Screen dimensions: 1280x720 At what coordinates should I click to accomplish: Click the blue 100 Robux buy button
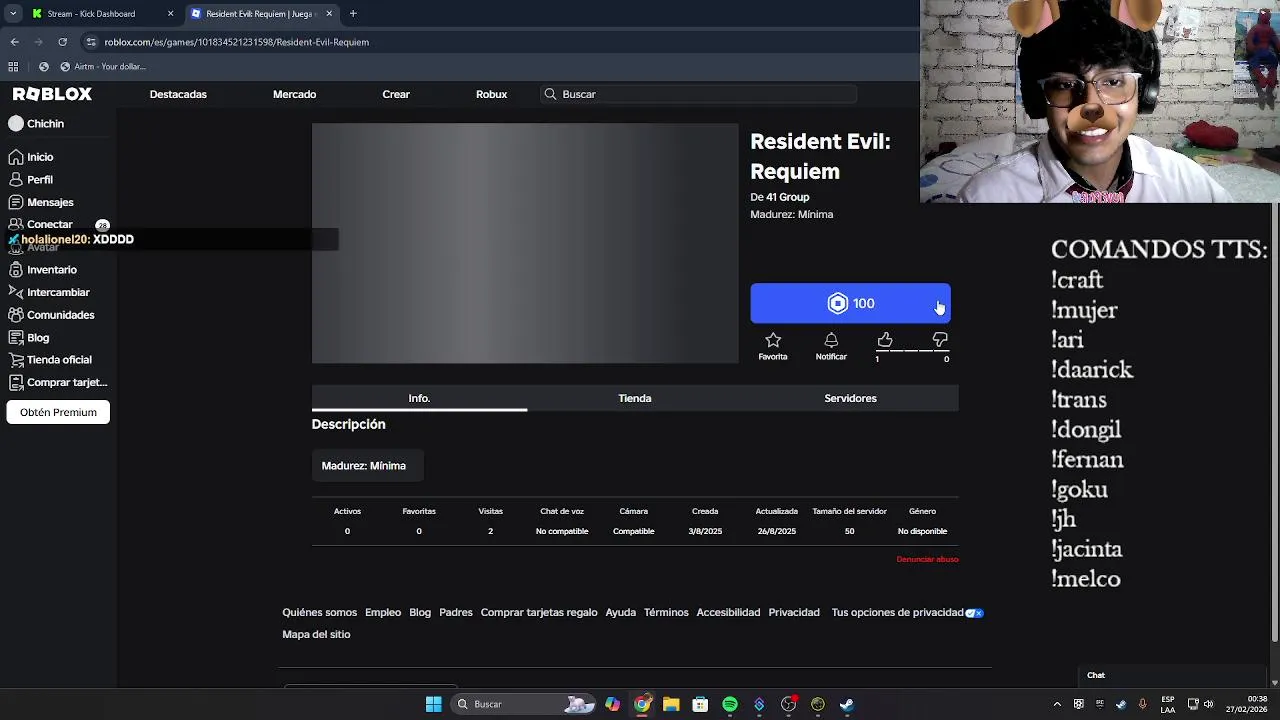point(850,303)
